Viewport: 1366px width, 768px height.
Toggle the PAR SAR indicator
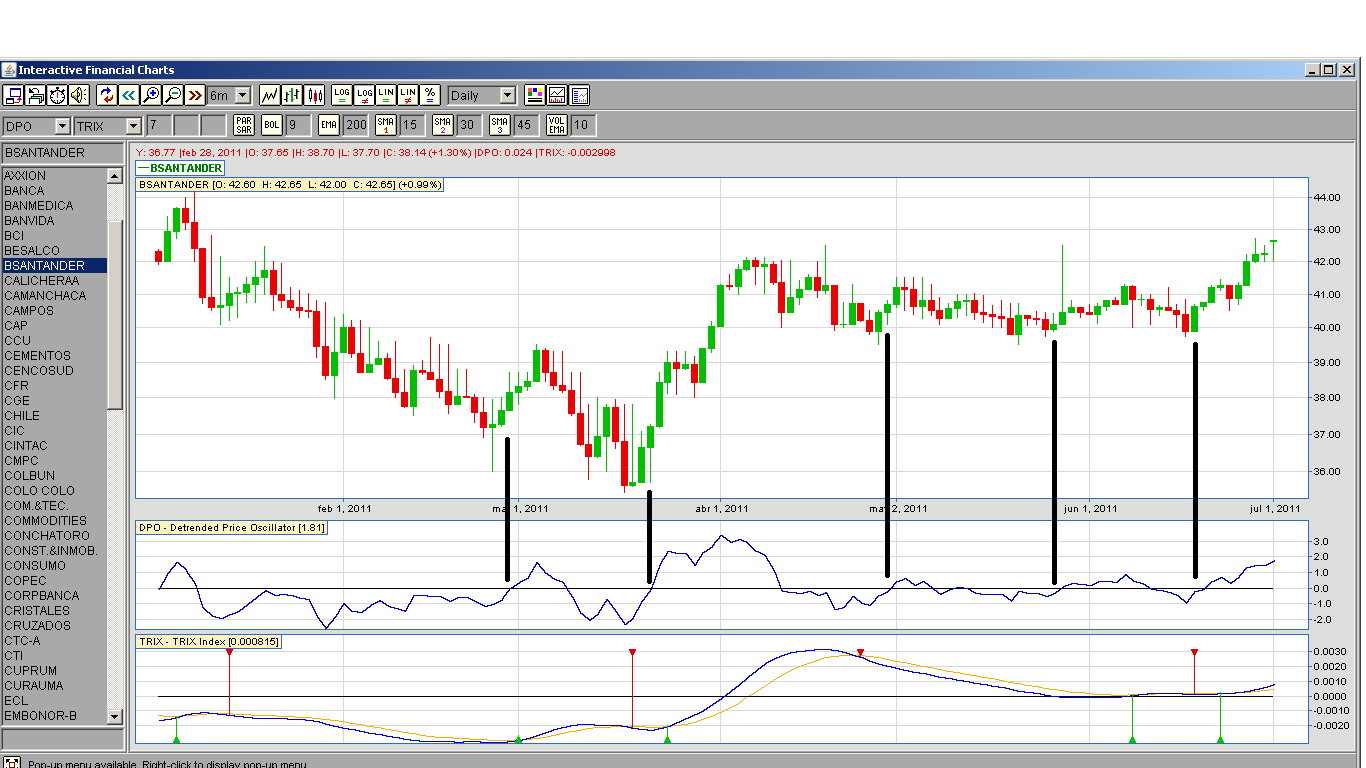[x=244, y=125]
